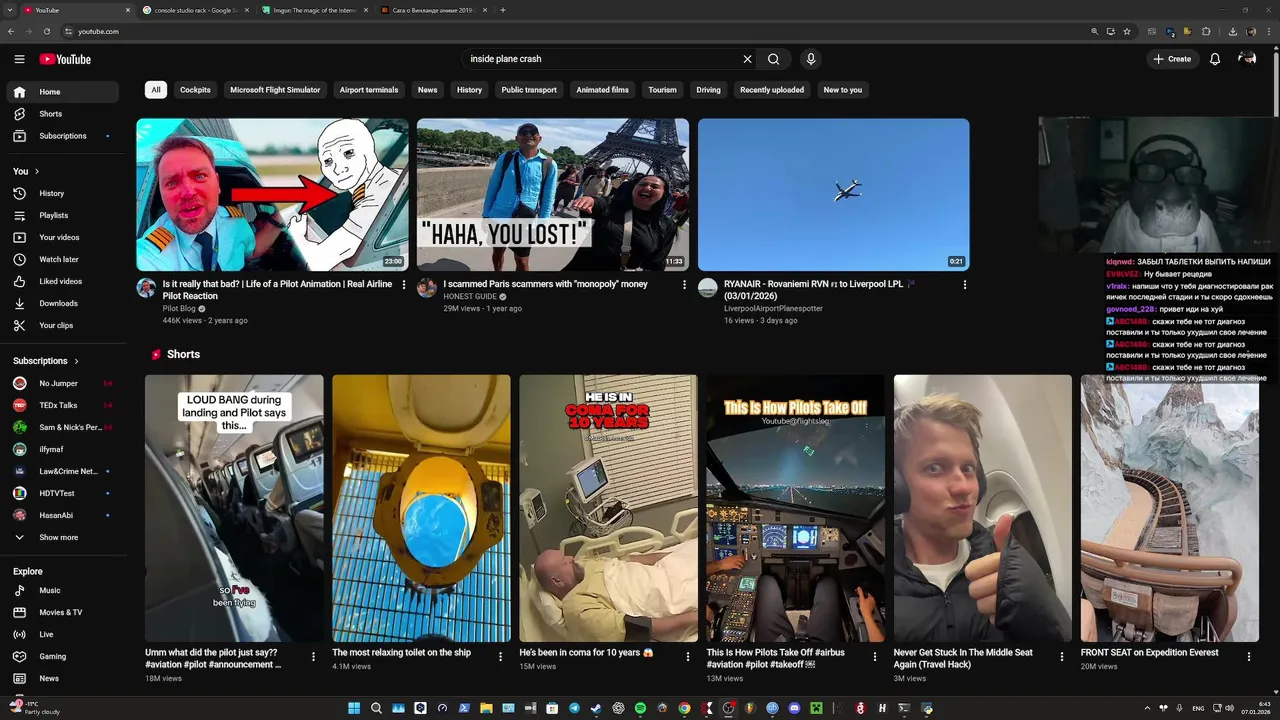
Task: Open Movies & TV under Explore
Action: click(x=62, y=612)
